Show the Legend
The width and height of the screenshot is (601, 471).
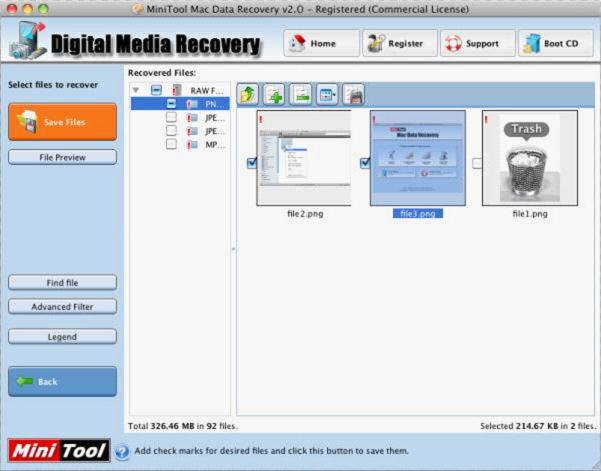(62, 336)
